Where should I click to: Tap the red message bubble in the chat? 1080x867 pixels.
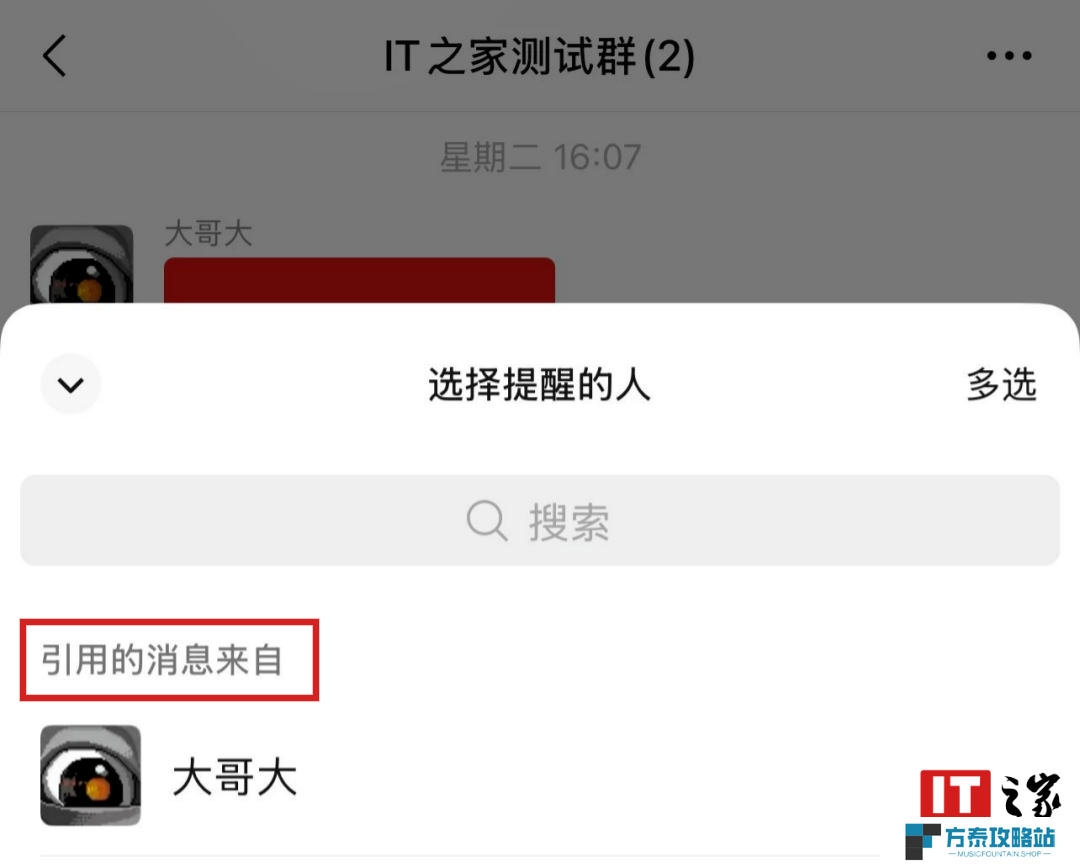pyautogui.click(x=360, y=280)
